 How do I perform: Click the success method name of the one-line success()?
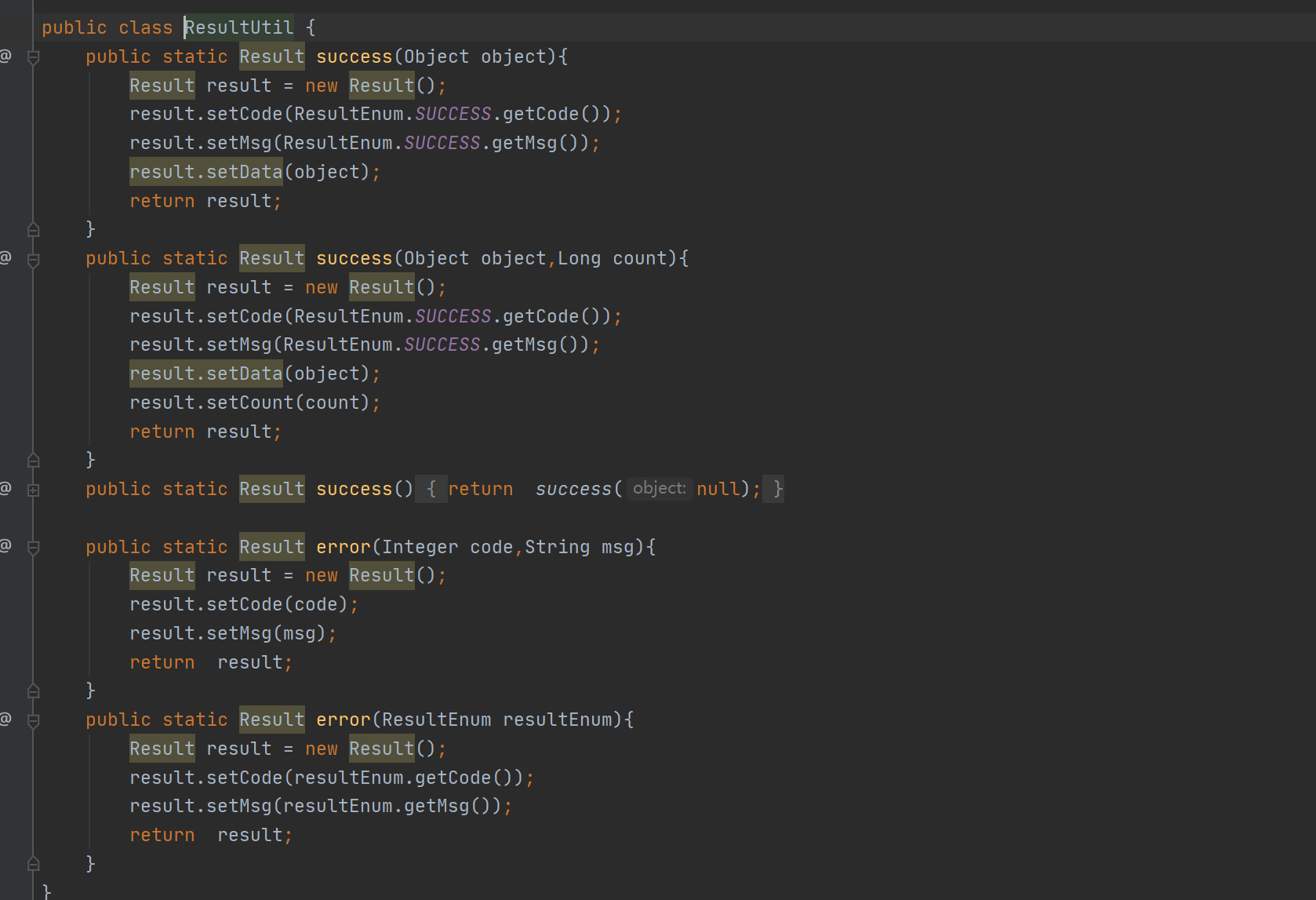click(354, 489)
